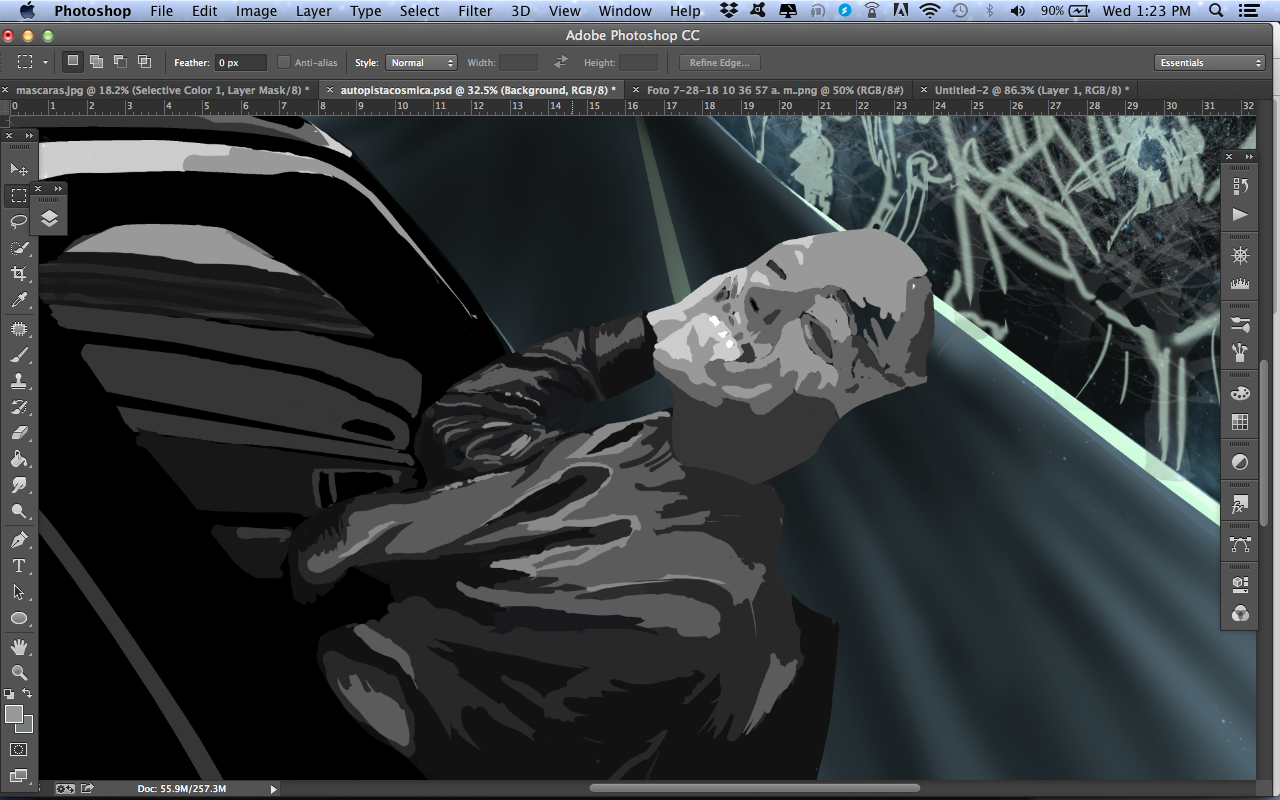This screenshot has height=800, width=1280.
Task: Pick the foreground color swatch
Action: point(14,714)
